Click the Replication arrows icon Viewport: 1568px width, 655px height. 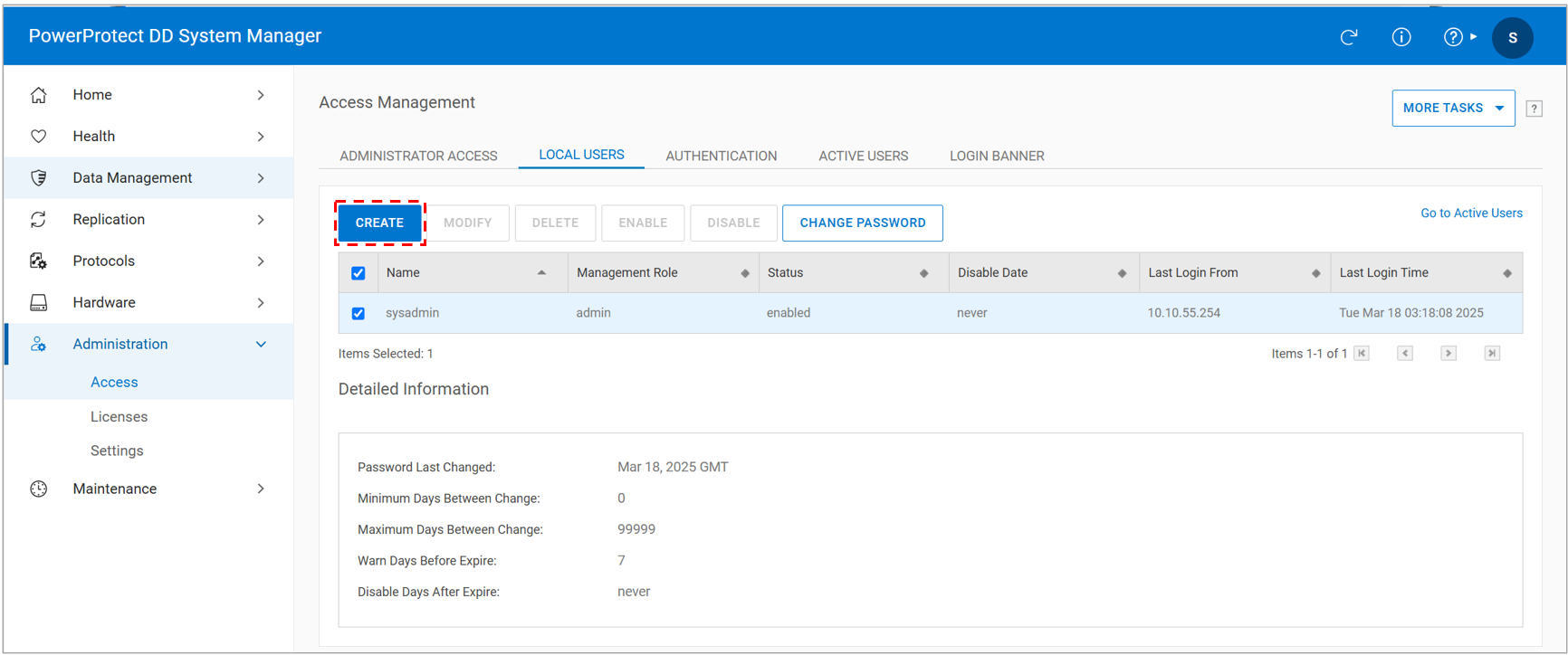(x=38, y=220)
